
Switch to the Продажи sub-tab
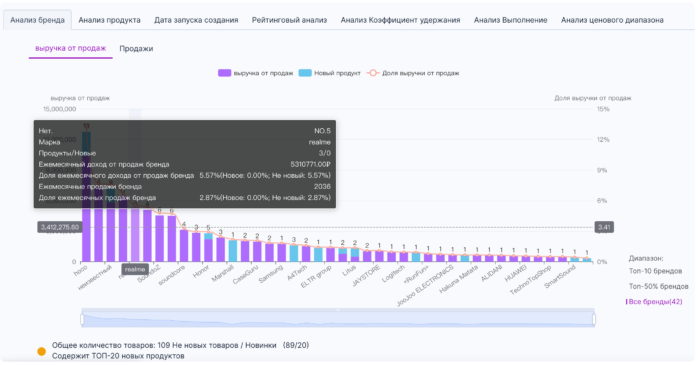tap(136, 49)
